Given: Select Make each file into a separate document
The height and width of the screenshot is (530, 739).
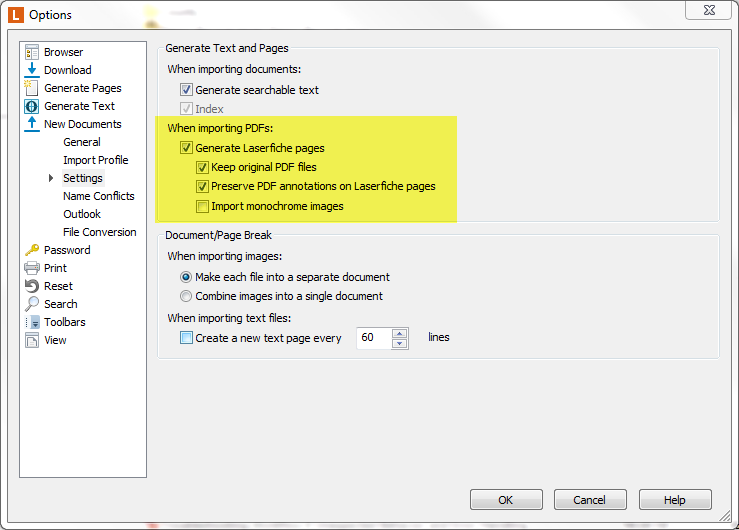Looking at the screenshot, I should tap(186, 277).
